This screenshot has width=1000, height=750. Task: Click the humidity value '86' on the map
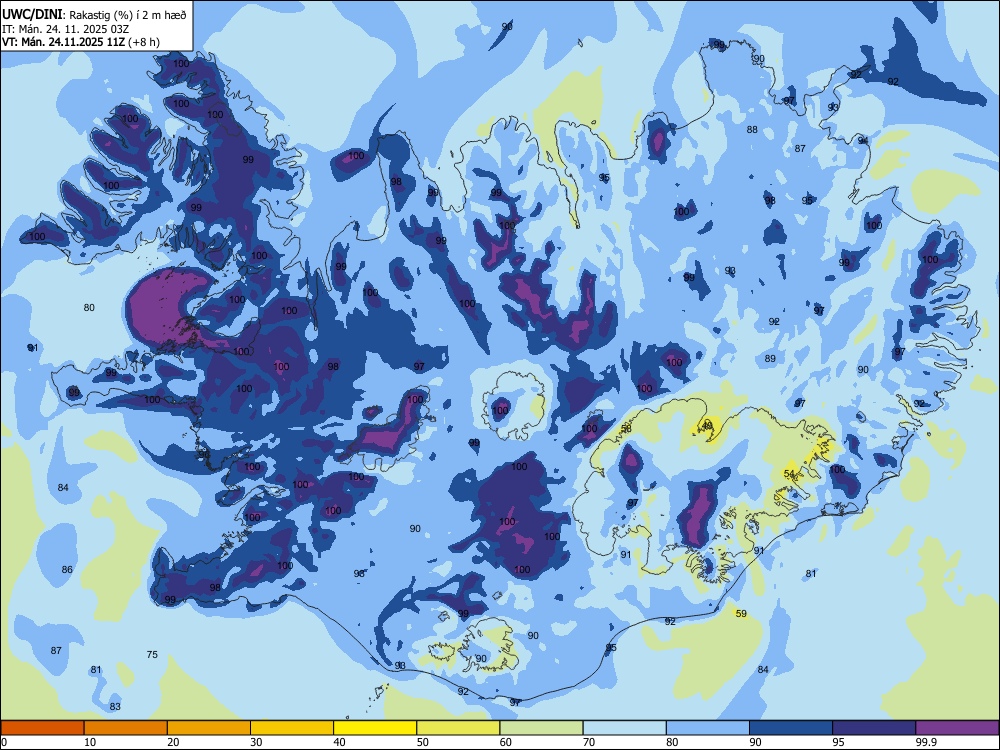[67, 570]
